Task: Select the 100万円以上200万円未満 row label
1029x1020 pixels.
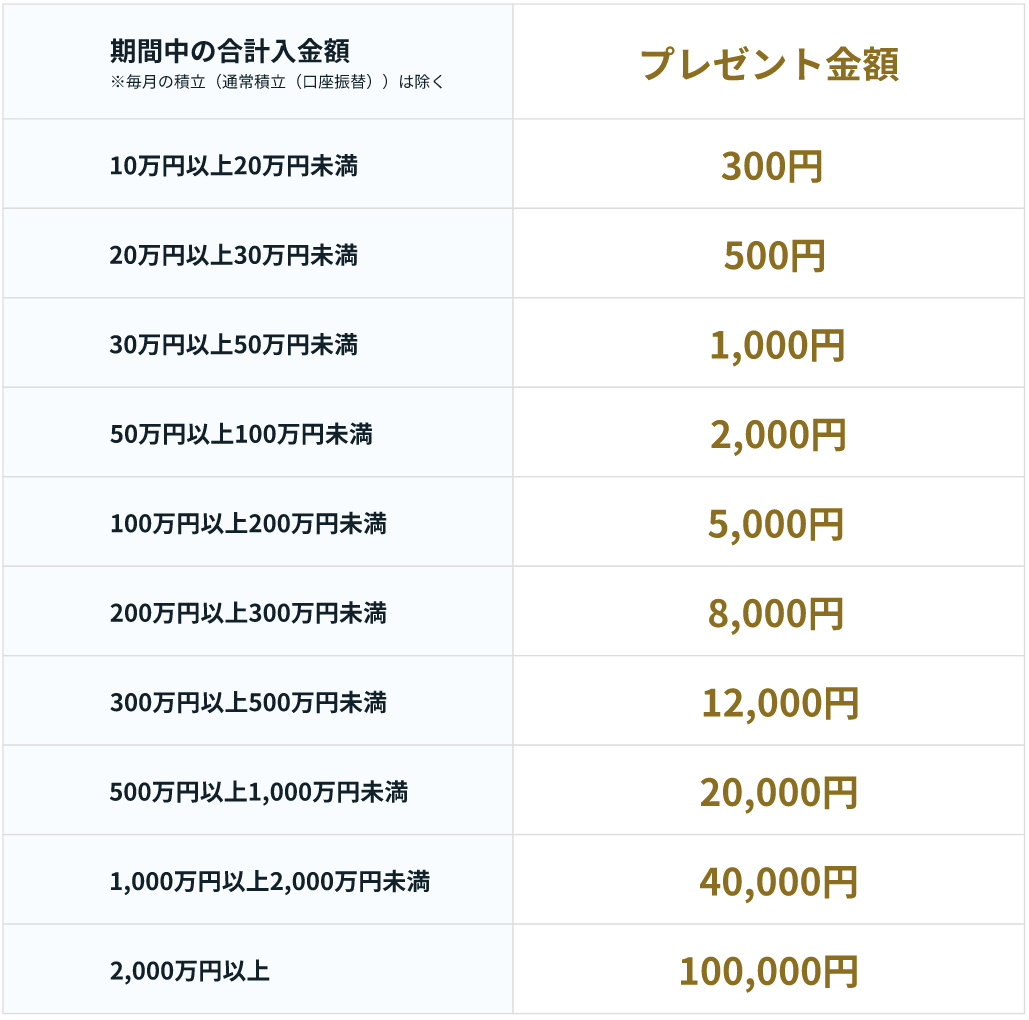Action: (x=248, y=524)
